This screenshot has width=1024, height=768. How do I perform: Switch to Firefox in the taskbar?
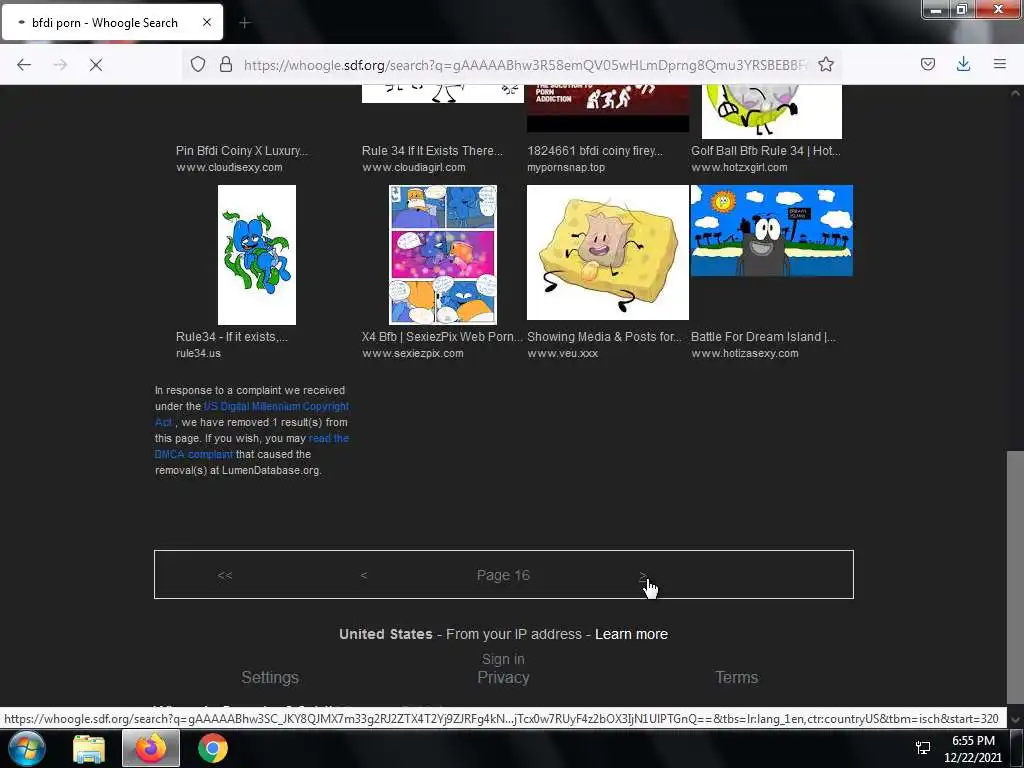click(151, 748)
